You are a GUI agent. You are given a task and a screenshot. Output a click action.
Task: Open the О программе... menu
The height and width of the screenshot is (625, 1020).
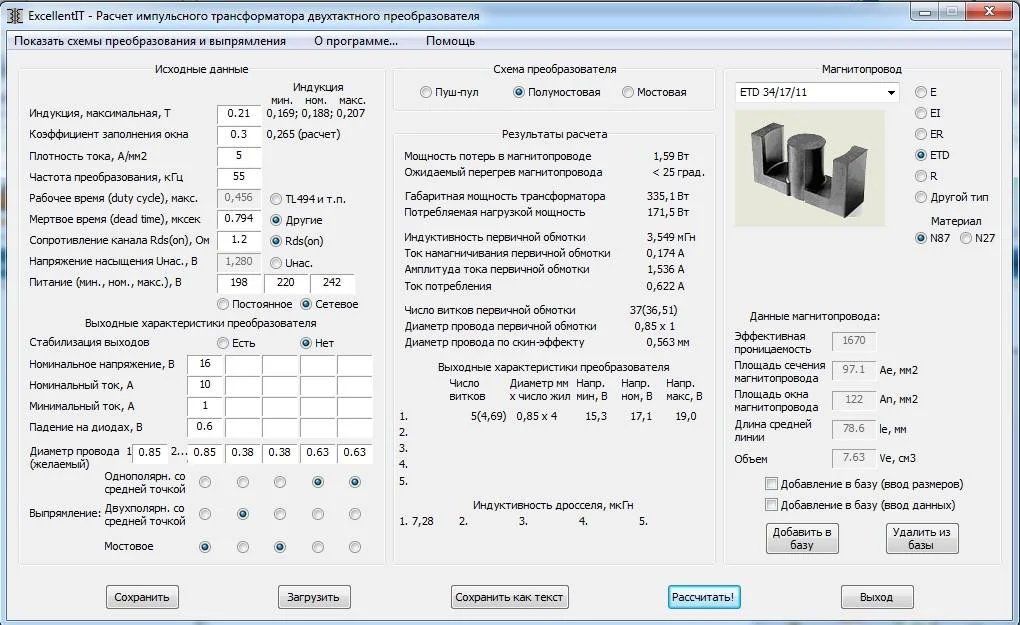tap(355, 41)
